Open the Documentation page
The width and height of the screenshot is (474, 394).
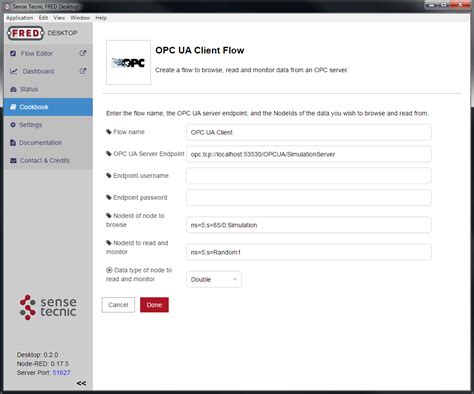(x=48, y=143)
